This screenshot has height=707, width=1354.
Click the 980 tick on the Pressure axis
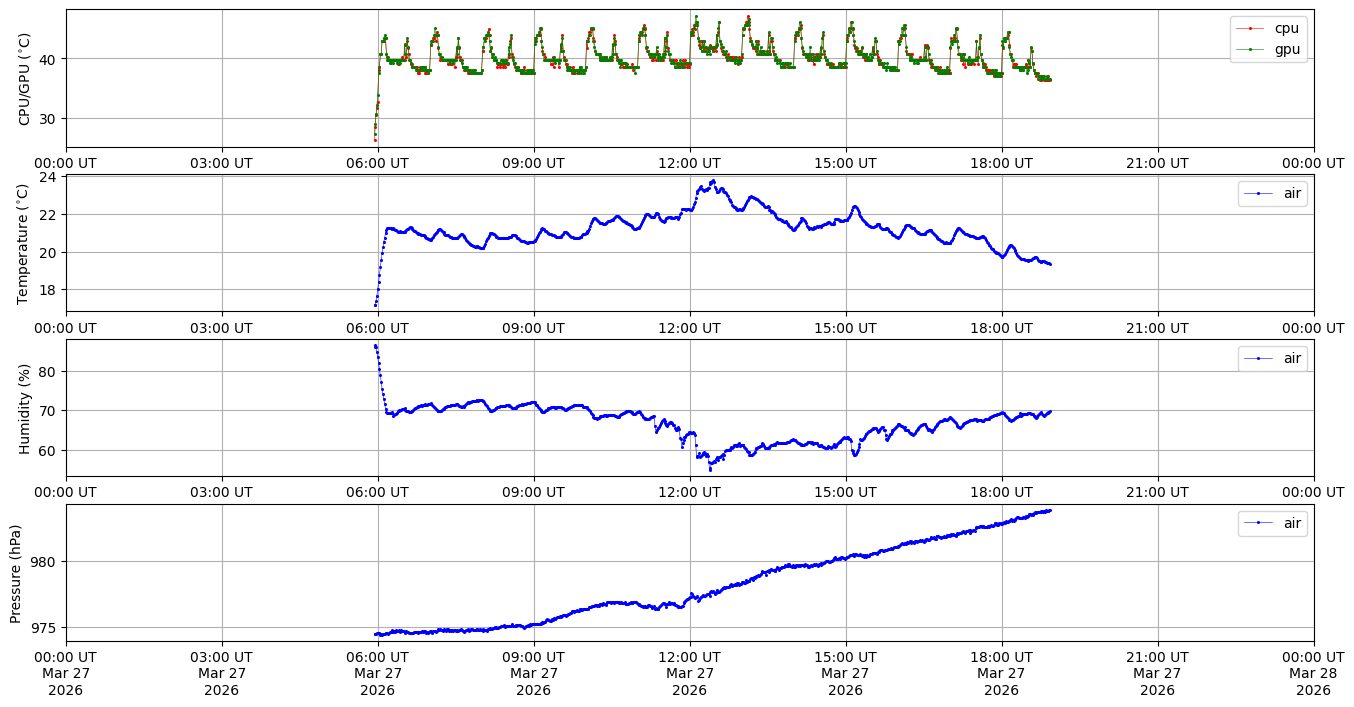(45, 561)
